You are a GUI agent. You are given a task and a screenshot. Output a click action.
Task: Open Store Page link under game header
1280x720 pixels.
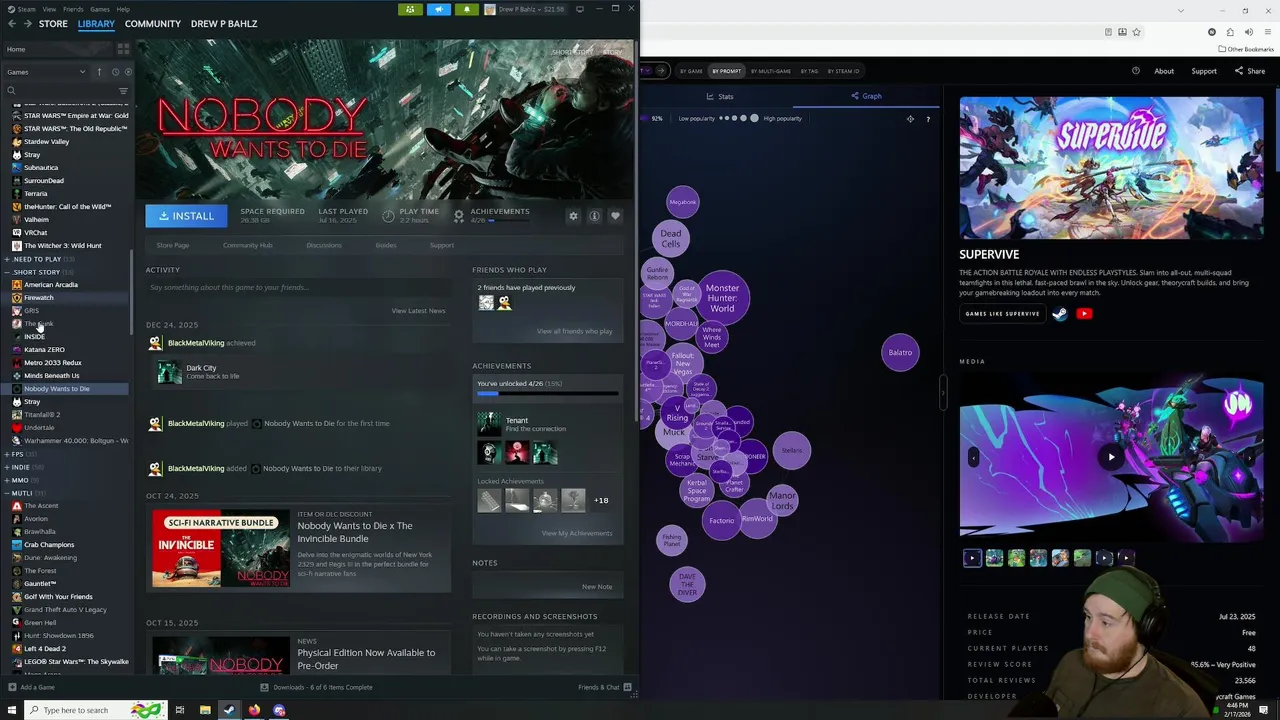click(172, 245)
